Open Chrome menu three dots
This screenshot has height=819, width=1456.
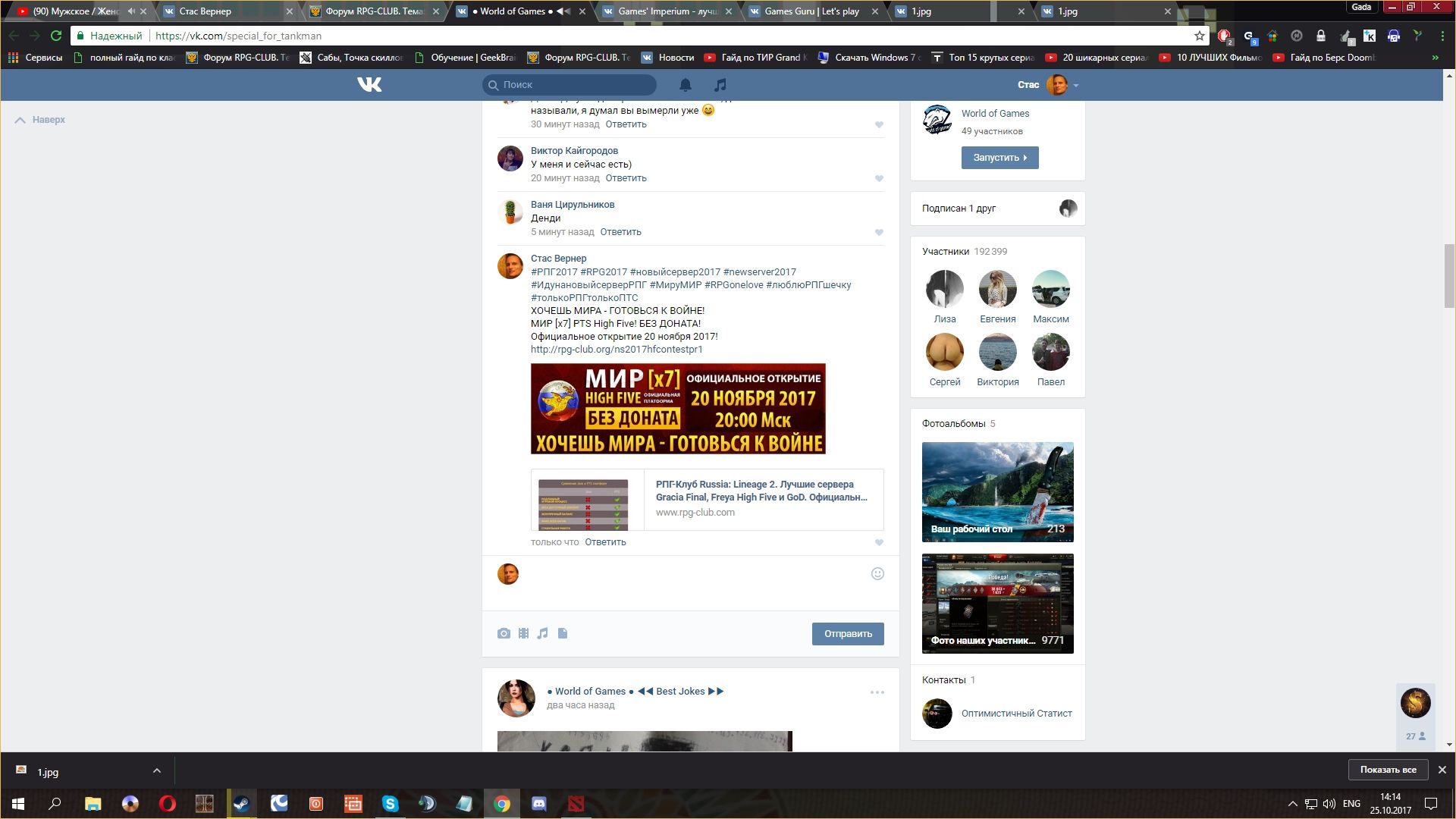(1442, 36)
